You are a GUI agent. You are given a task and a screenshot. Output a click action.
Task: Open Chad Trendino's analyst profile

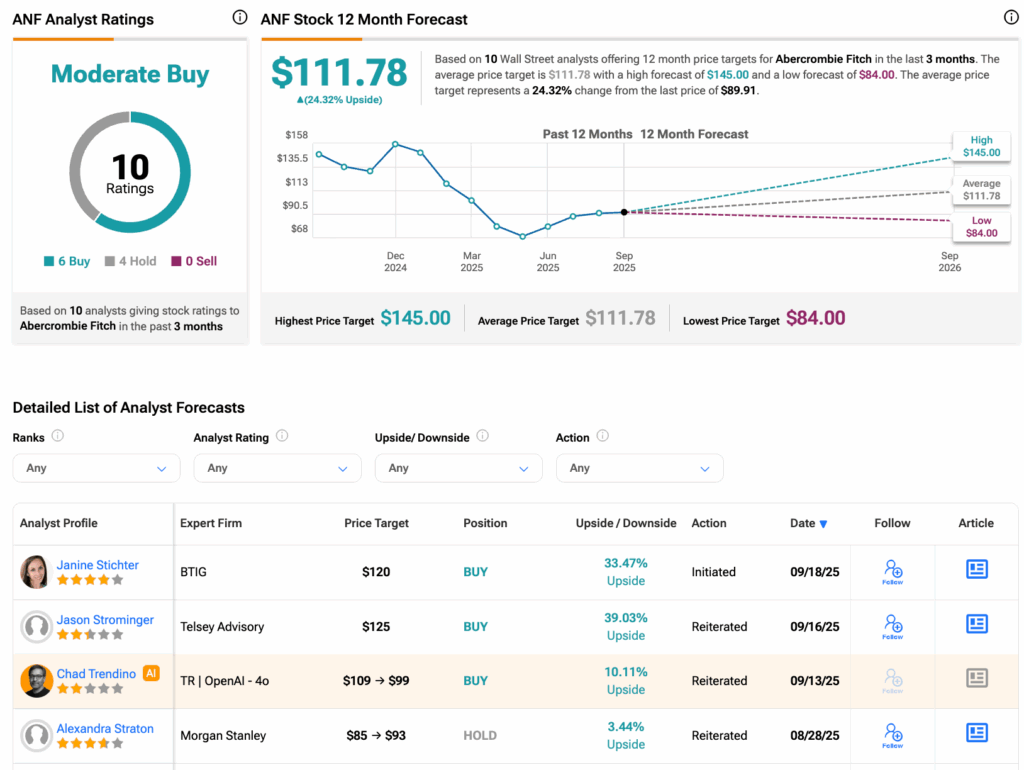96,674
